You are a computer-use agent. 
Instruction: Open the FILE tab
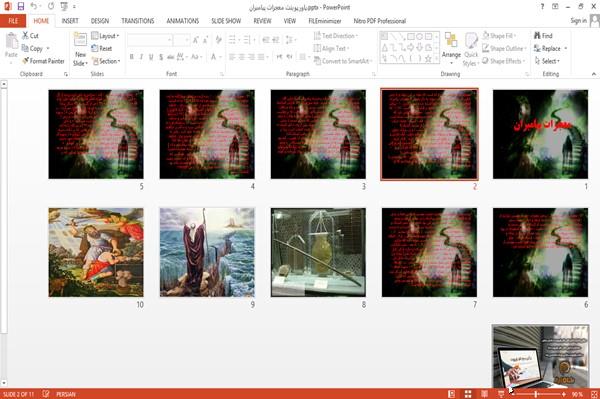[x=13, y=21]
